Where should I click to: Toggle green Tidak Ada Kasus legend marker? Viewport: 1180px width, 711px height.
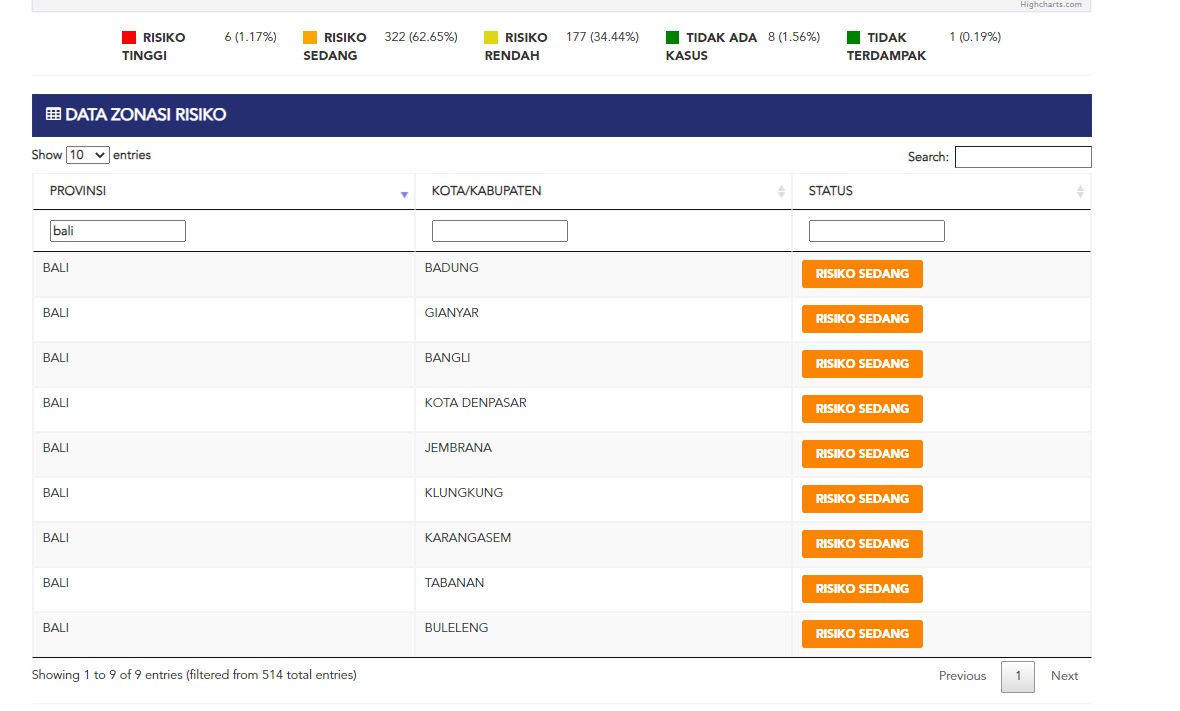[x=673, y=38]
